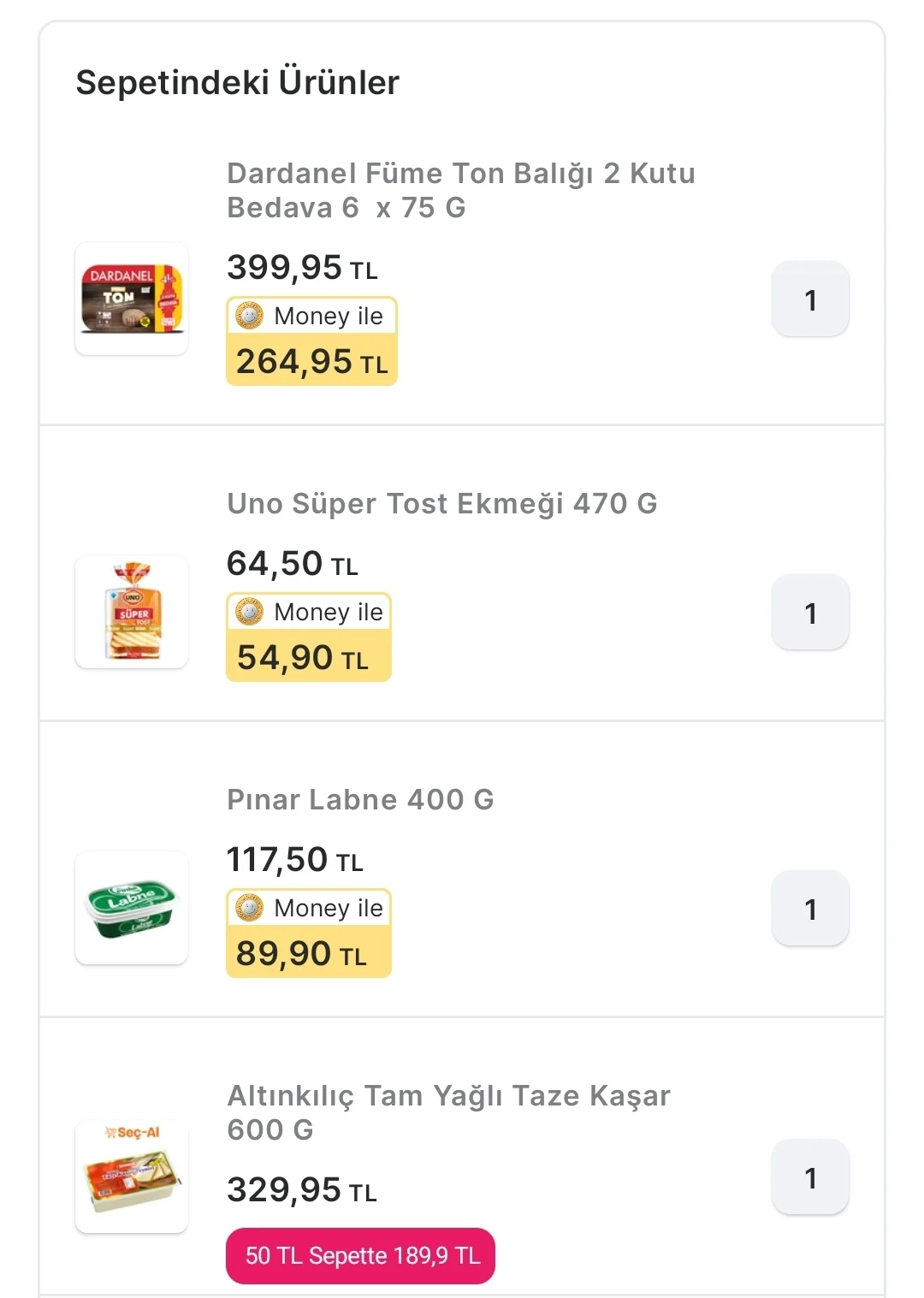Open the Pınar Labne 400 G title link
The width and height of the screenshot is (924, 1298).
click(360, 799)
